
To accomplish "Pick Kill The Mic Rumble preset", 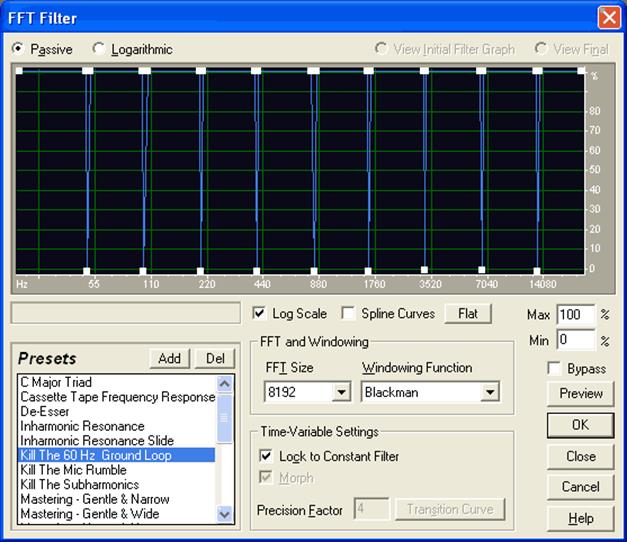I will pyautogui.click(x=74, y=470).
